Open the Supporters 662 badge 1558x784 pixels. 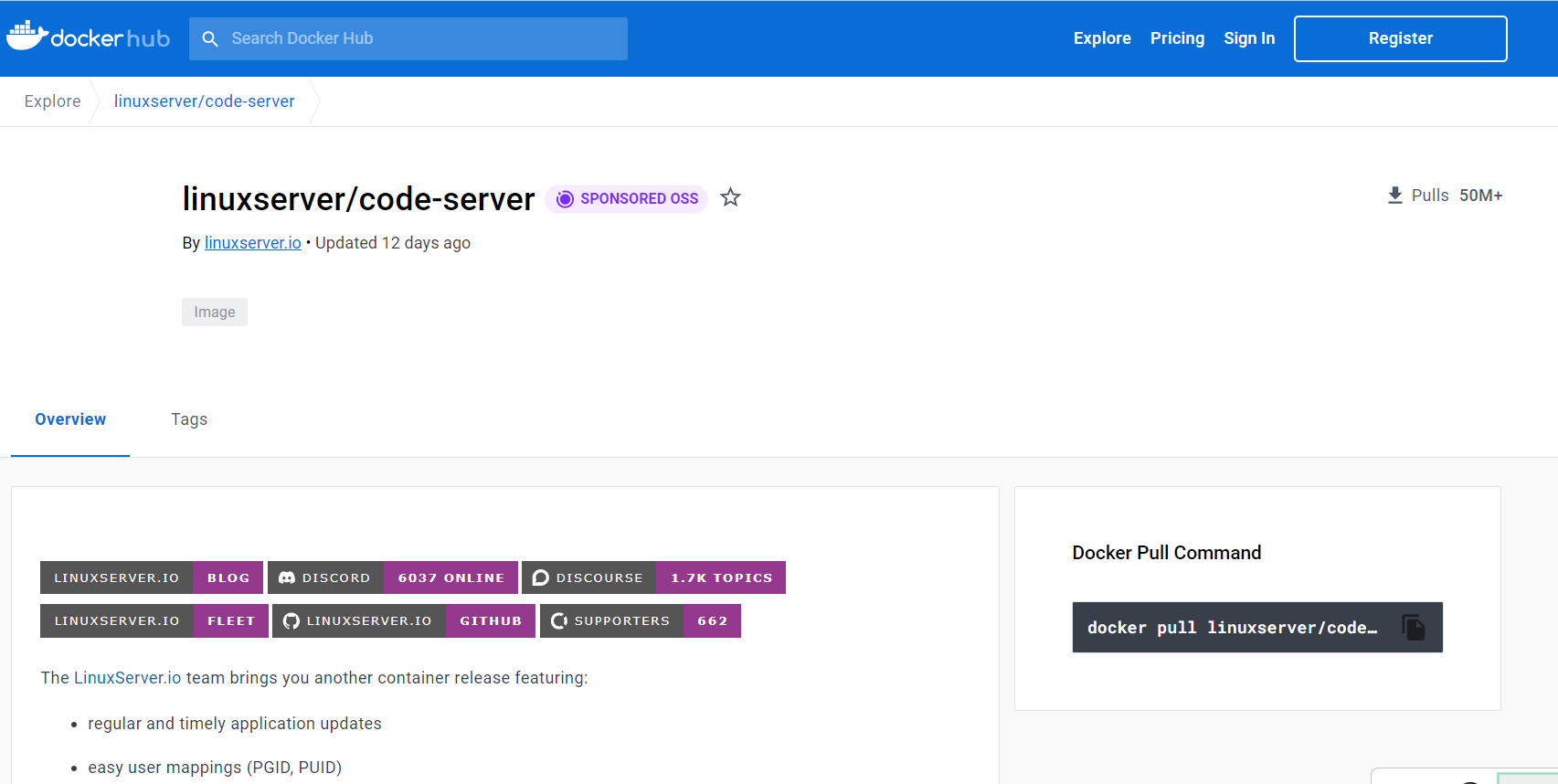[x=640, y=621]
